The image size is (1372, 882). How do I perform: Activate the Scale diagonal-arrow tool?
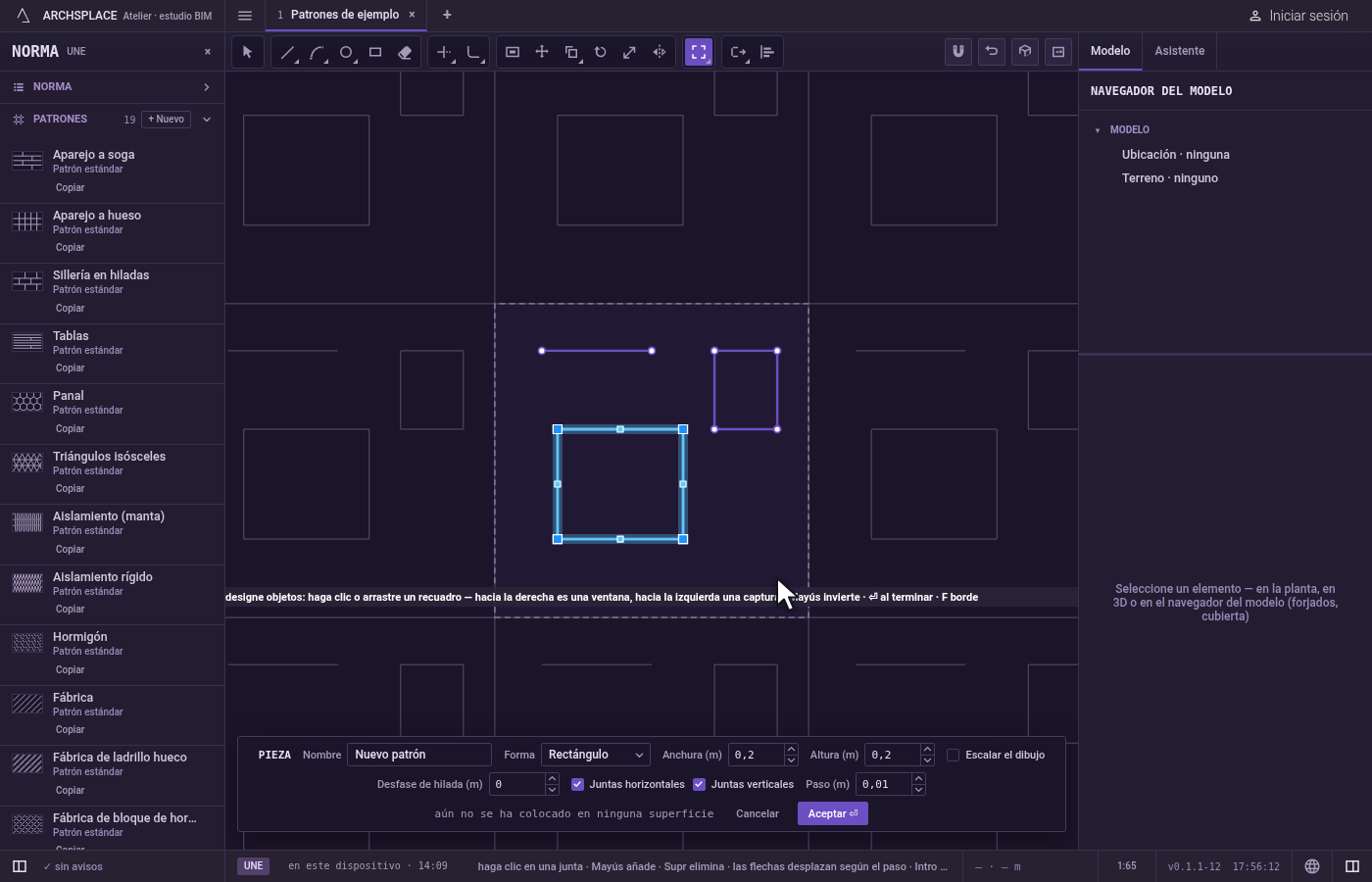point(630,52)
